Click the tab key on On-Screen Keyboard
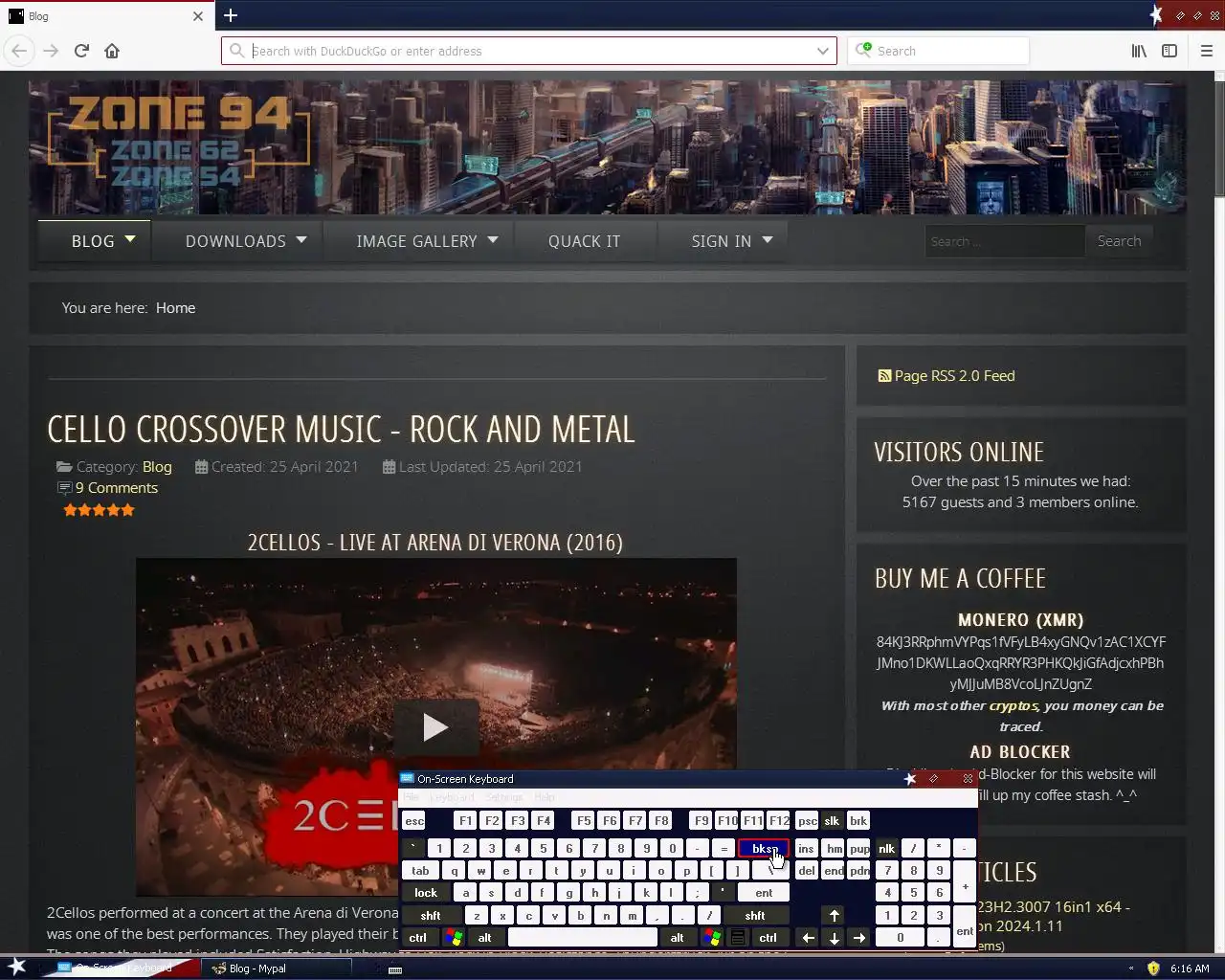This screenshot has width=1225, height=980. click(x=420, y=870)
